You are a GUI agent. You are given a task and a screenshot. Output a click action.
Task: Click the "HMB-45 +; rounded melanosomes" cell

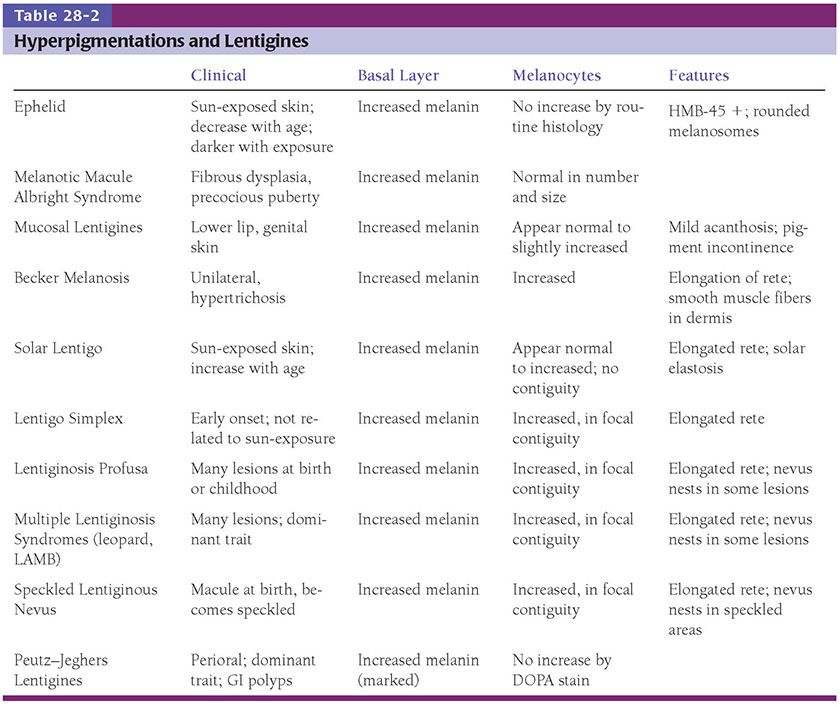point(738,121)
